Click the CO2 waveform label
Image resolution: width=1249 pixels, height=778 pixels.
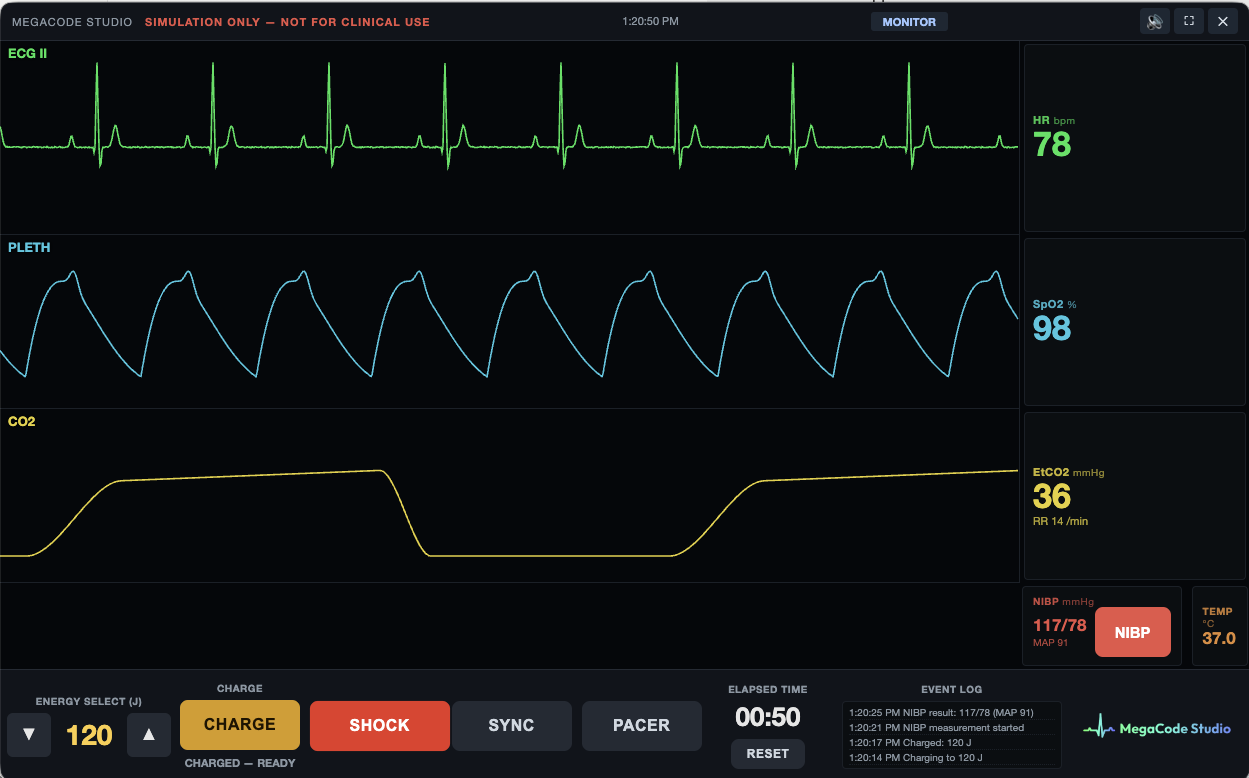pyautogui.click(x=22, y=421)
